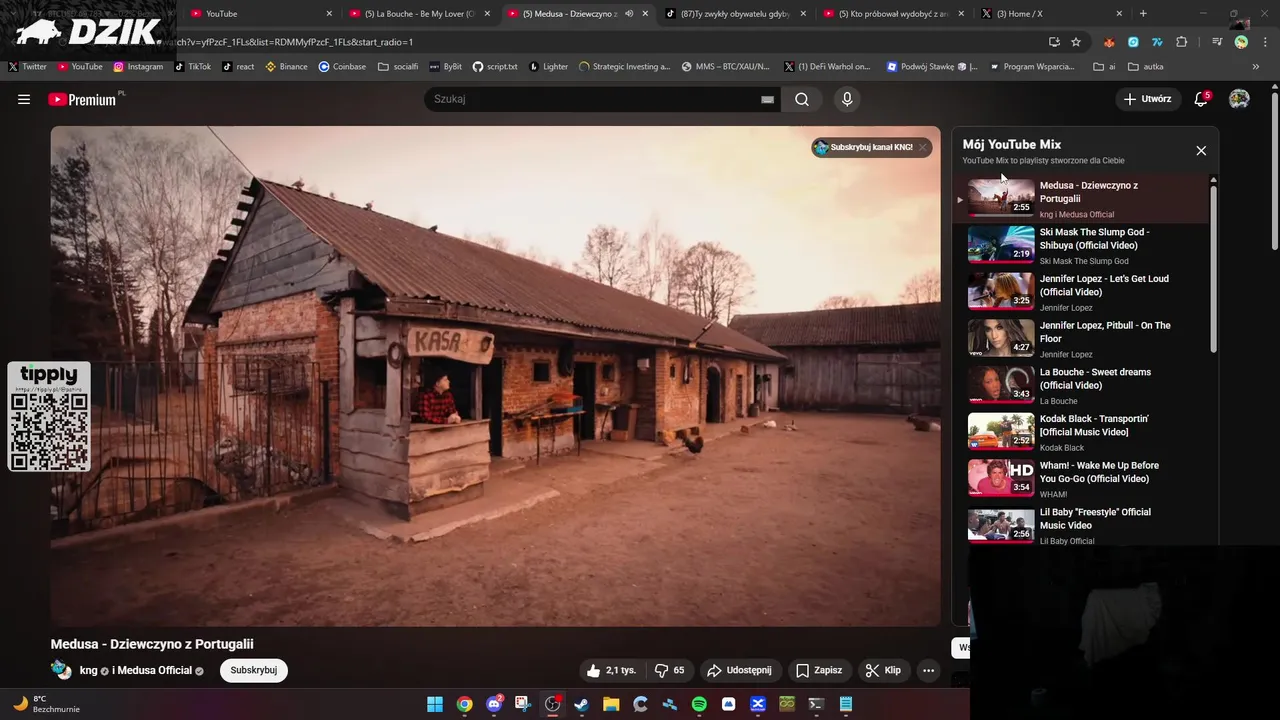Play Kodak Black - Transportin'
The image size is (1280, 720).
[1086, 432]
